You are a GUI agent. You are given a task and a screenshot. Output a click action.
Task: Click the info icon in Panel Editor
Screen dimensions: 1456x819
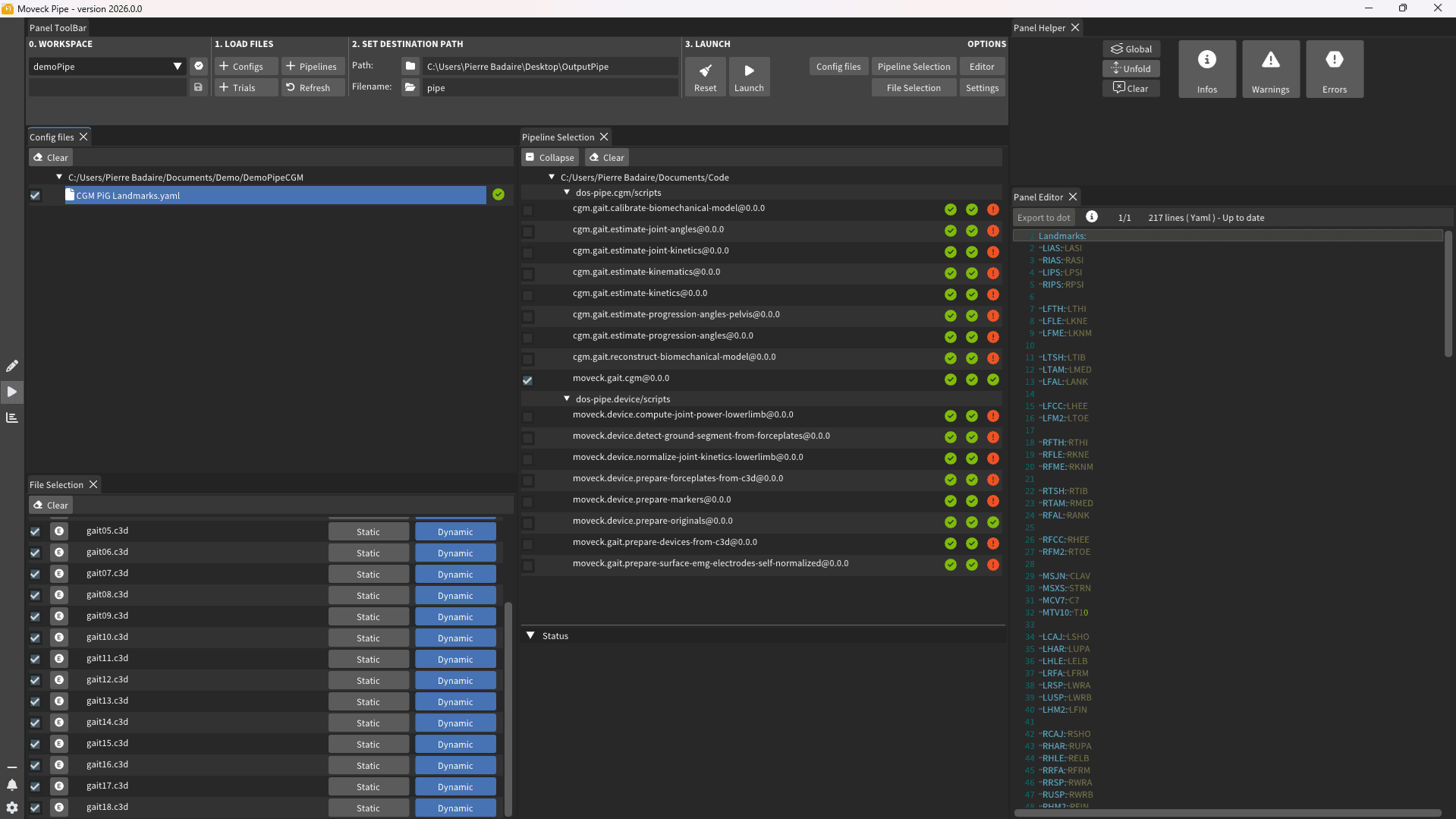[x=1092, y=217]
